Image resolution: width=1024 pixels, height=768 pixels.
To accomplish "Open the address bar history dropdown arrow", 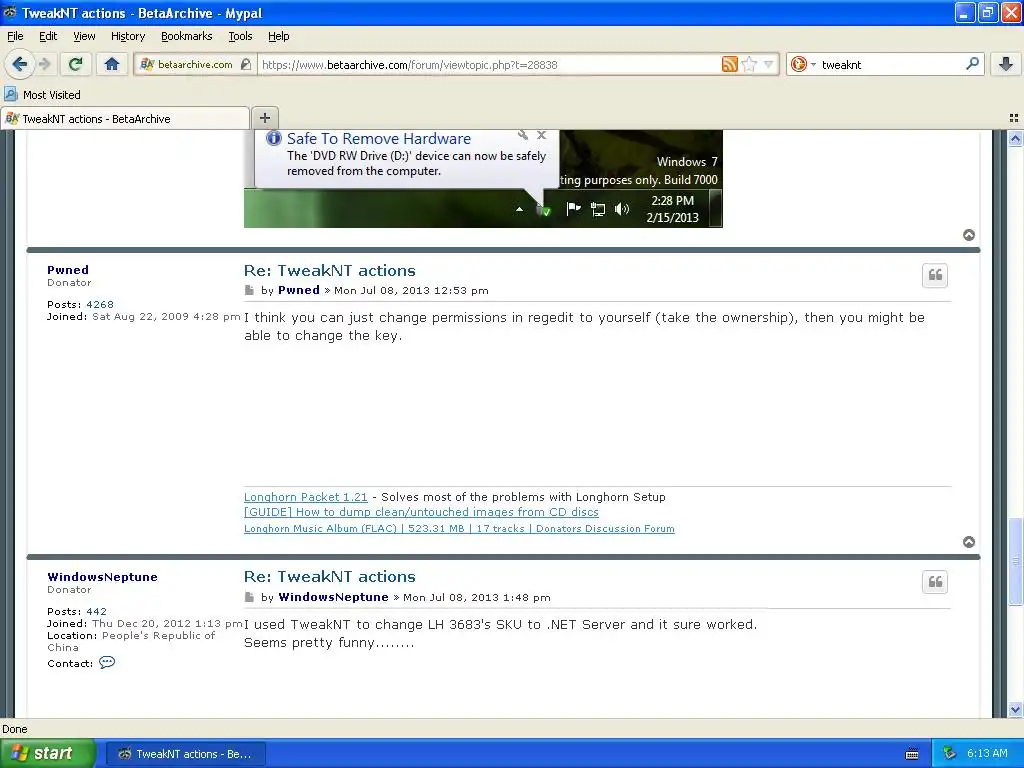I will tap(769, 64).
